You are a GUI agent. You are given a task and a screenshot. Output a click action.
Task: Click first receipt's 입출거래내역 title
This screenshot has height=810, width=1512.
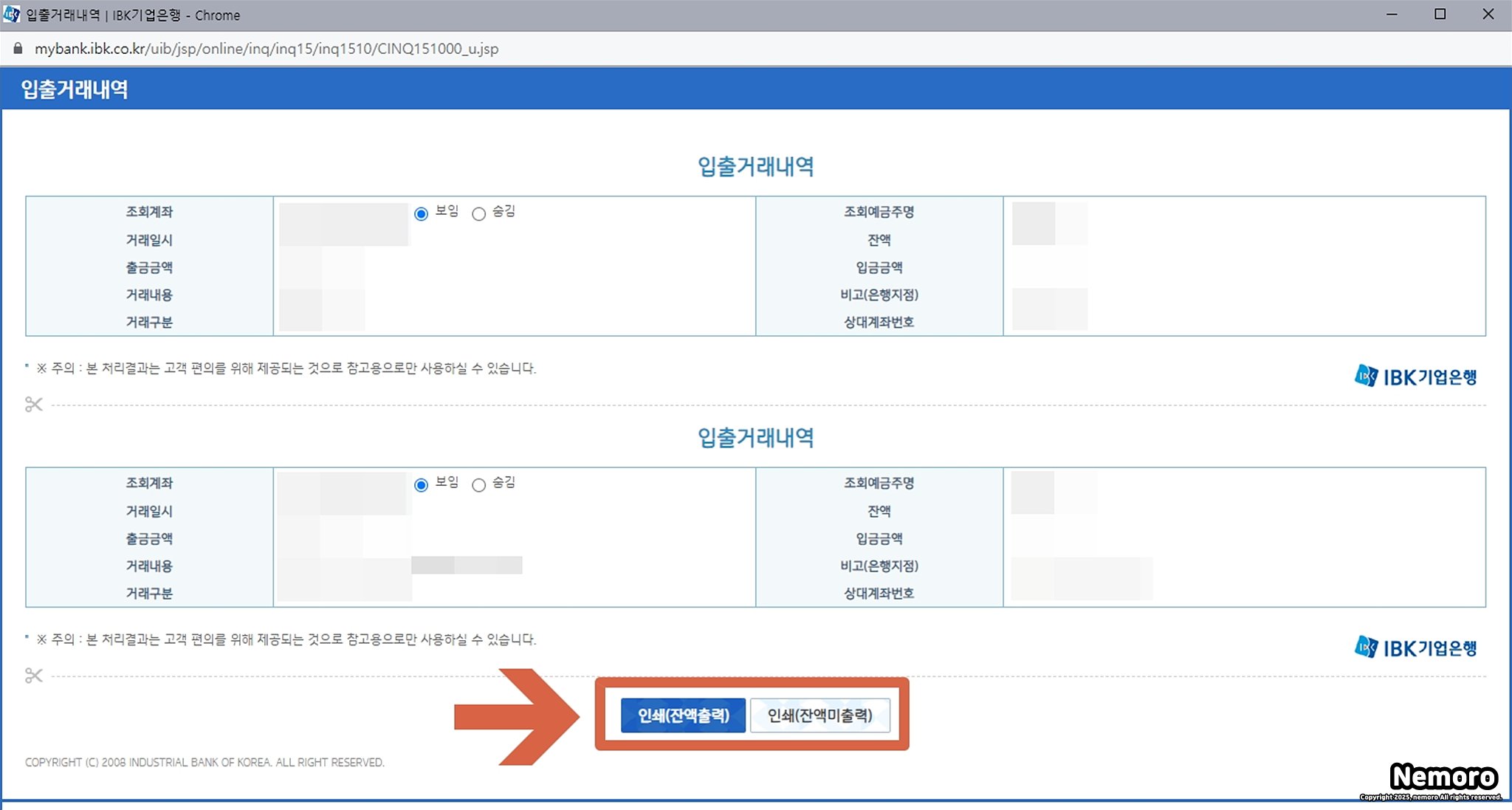[x=755, y=166]
